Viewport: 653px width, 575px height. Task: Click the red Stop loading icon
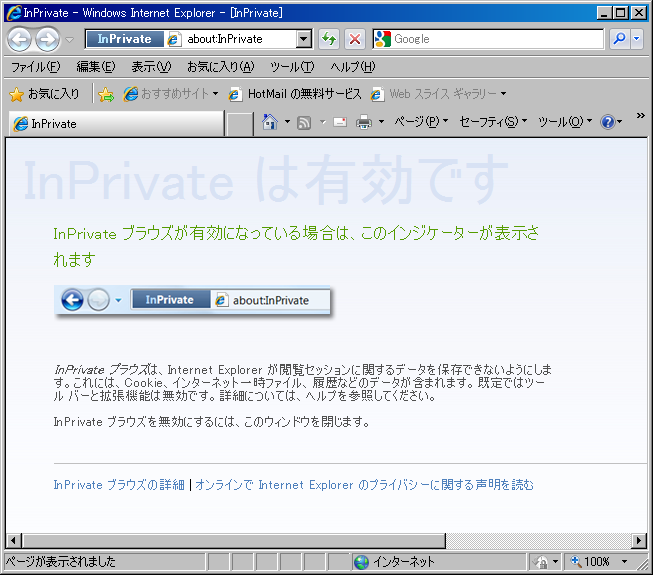coord(355,39)
